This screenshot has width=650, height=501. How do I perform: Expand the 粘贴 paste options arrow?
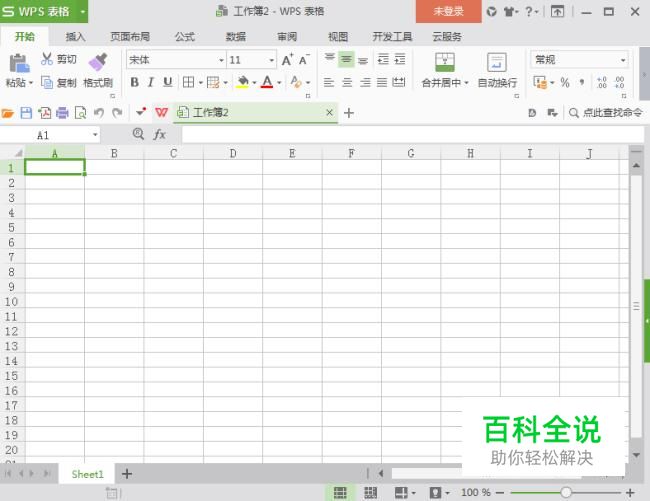(31, 83)
